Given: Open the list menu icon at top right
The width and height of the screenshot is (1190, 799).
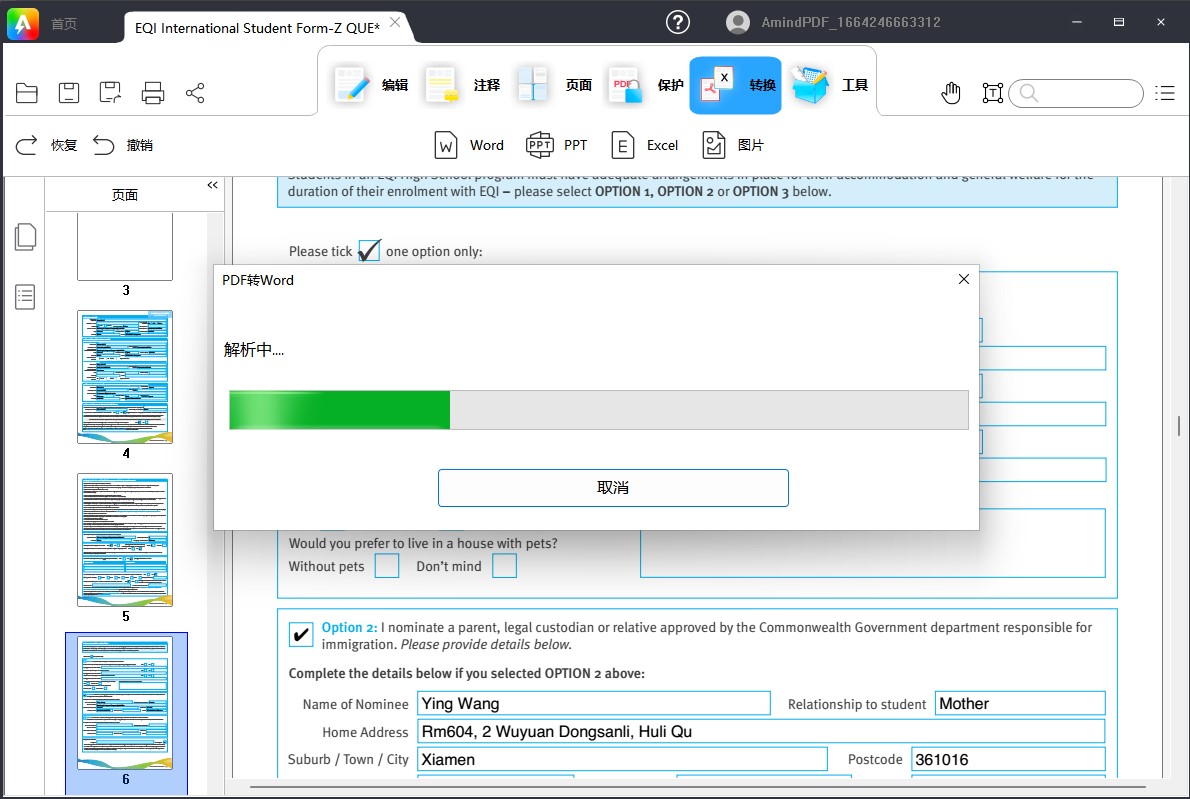Looking at the screenshot, I should click(1165, 93).
